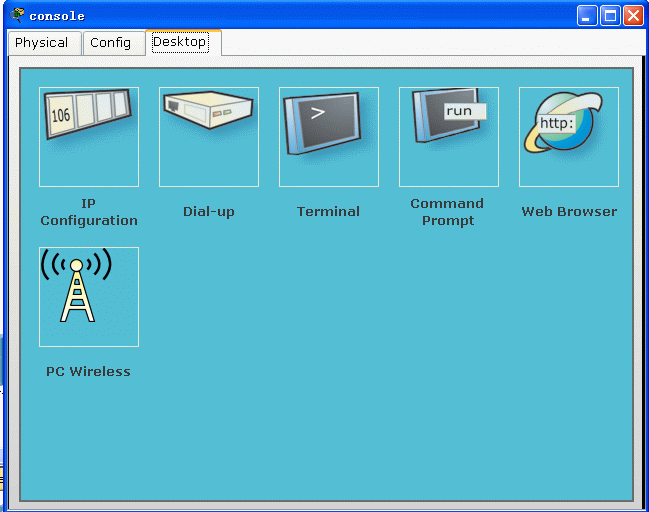Open the PC Wireless antenna icon
649x512 pixels.
[x=89, y=297]
